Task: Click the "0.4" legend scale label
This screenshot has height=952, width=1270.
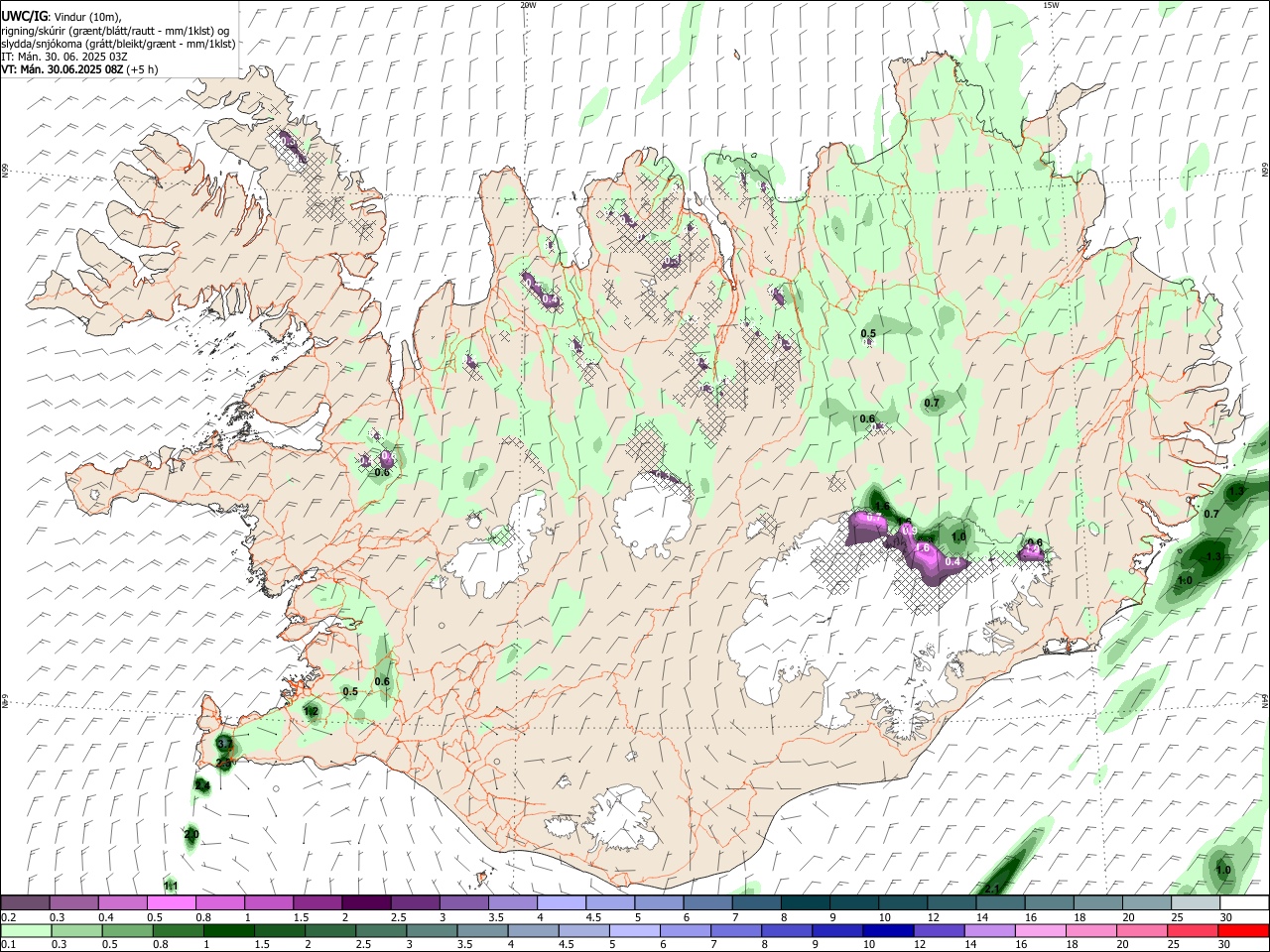Action: point(107,917)
